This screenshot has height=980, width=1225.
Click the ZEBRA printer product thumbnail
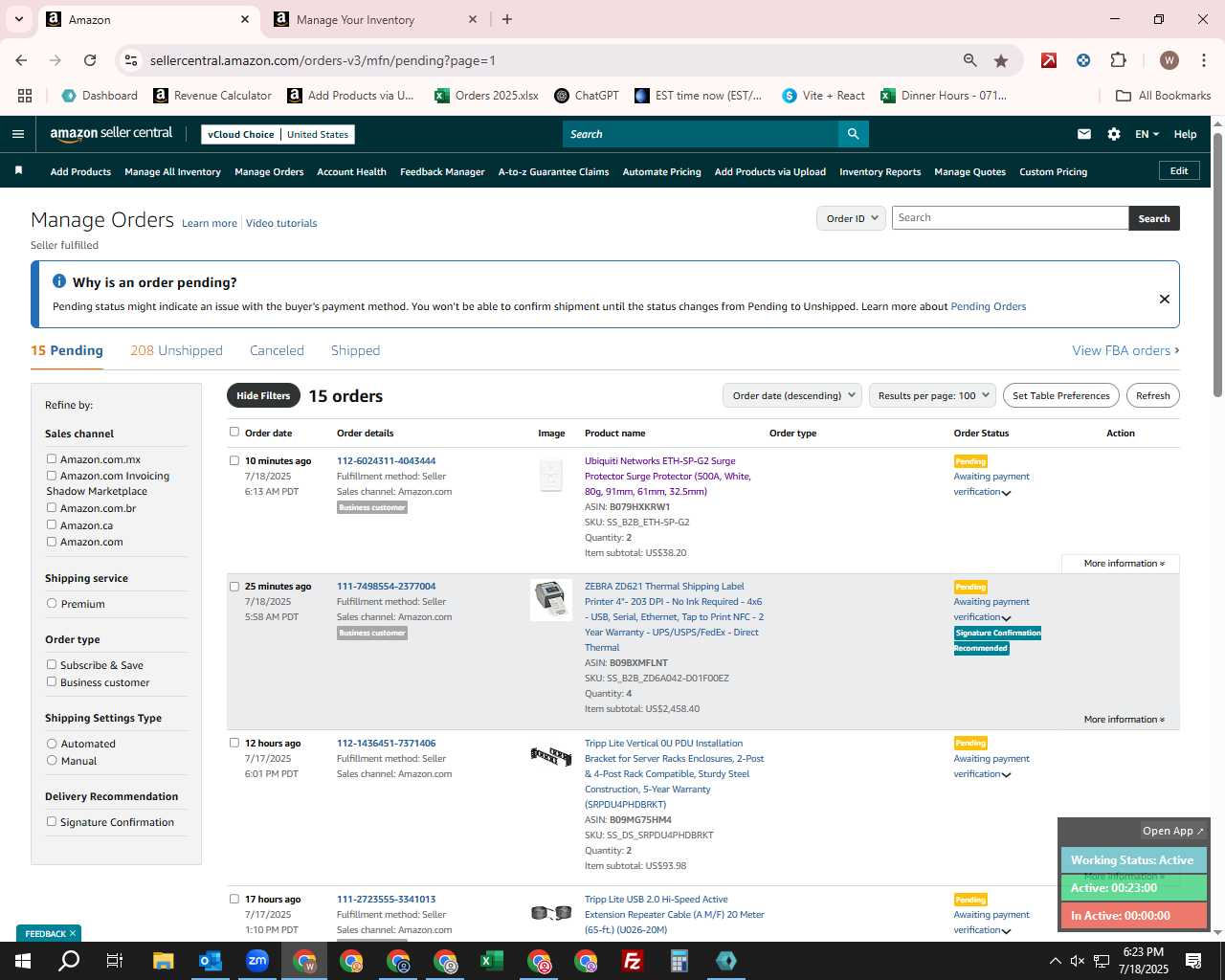pyautogui.click(x=551, y=599)
